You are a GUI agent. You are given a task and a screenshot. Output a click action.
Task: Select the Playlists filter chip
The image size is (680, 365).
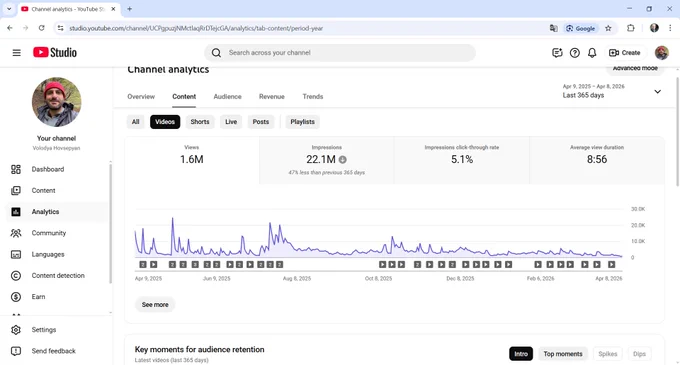point(302,122)
